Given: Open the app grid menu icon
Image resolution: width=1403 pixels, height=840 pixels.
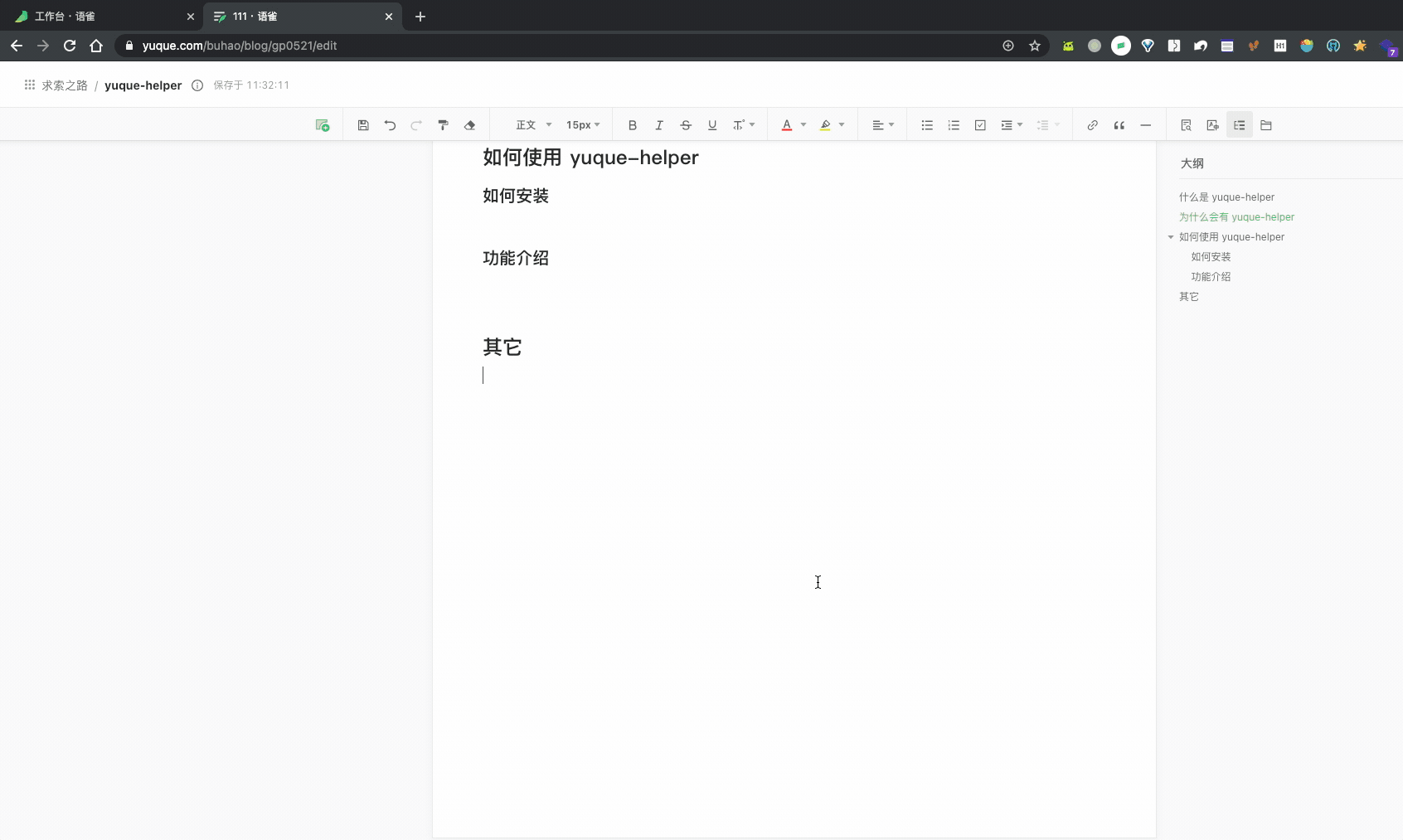Looking at the screenshot, I should [30, 85].
